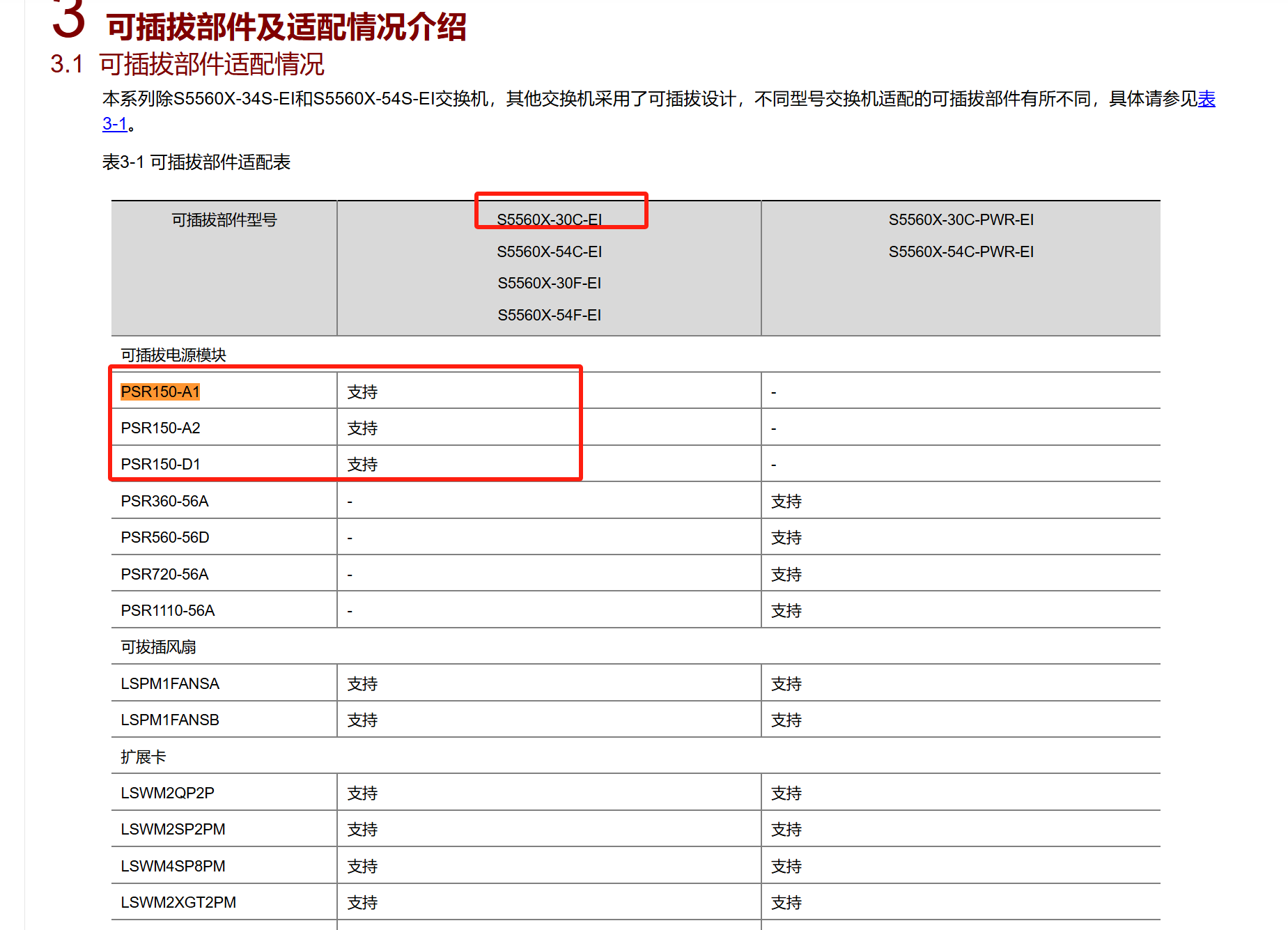The width and height of the screenshot is (1288, 930).
Task: Click the highlighted PSR150-A1 cell
Action: (160, 392)
